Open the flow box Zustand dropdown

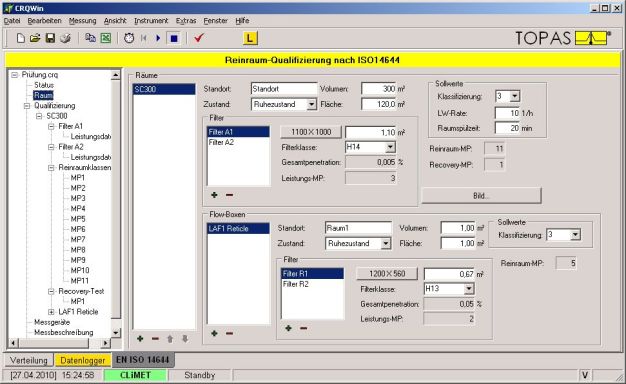point(385,243)
